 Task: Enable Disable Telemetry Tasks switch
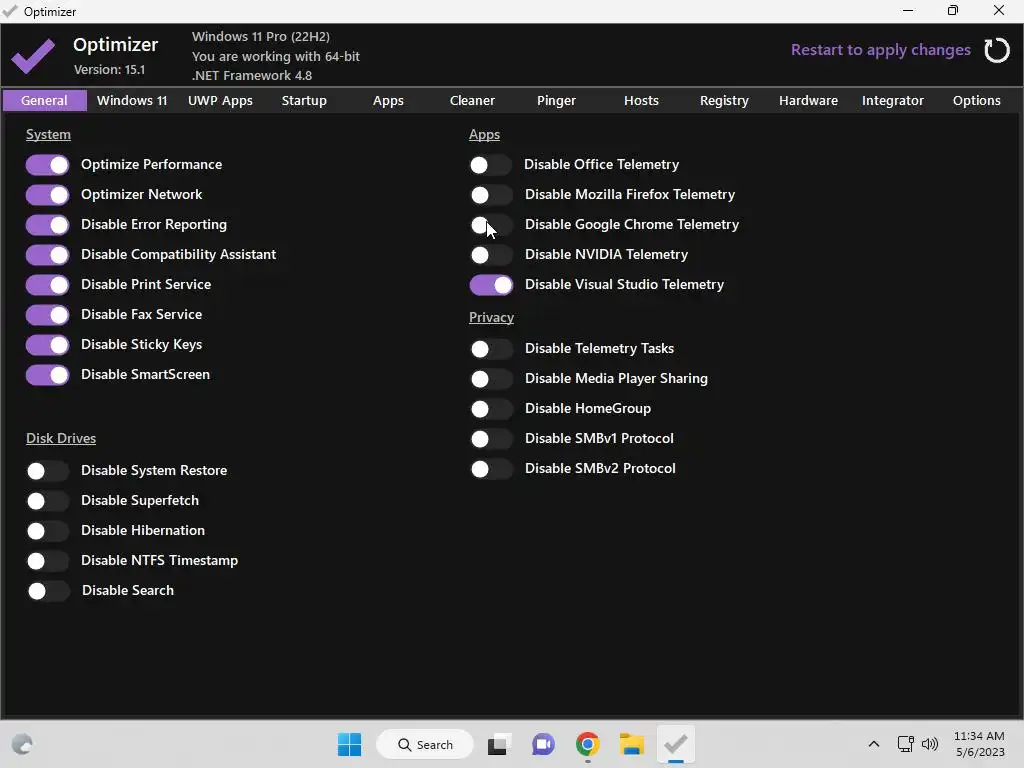pos(491,349)
